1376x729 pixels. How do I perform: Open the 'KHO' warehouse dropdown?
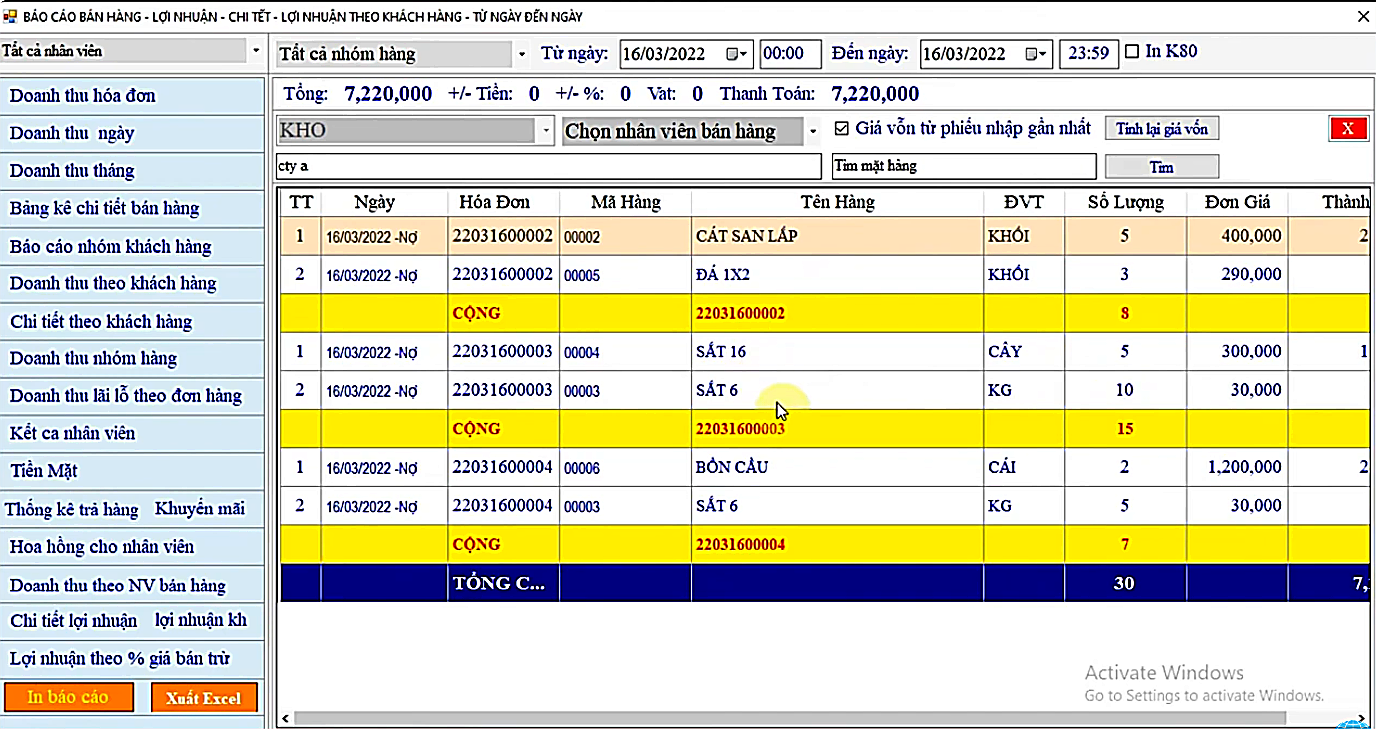546,131
